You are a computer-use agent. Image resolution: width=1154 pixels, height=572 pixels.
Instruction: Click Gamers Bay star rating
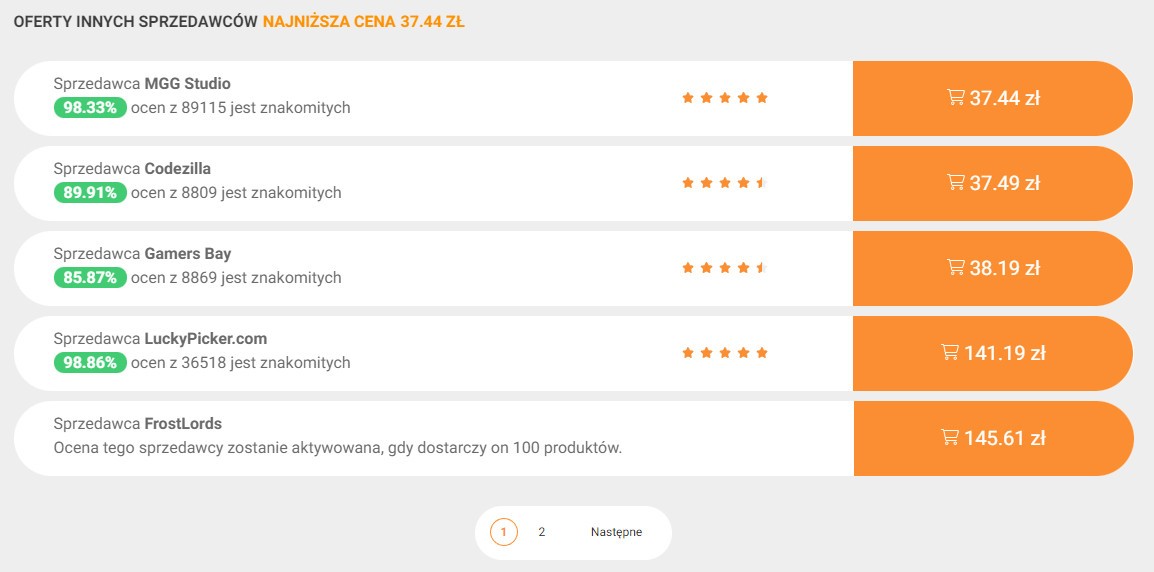pos(725,268)
